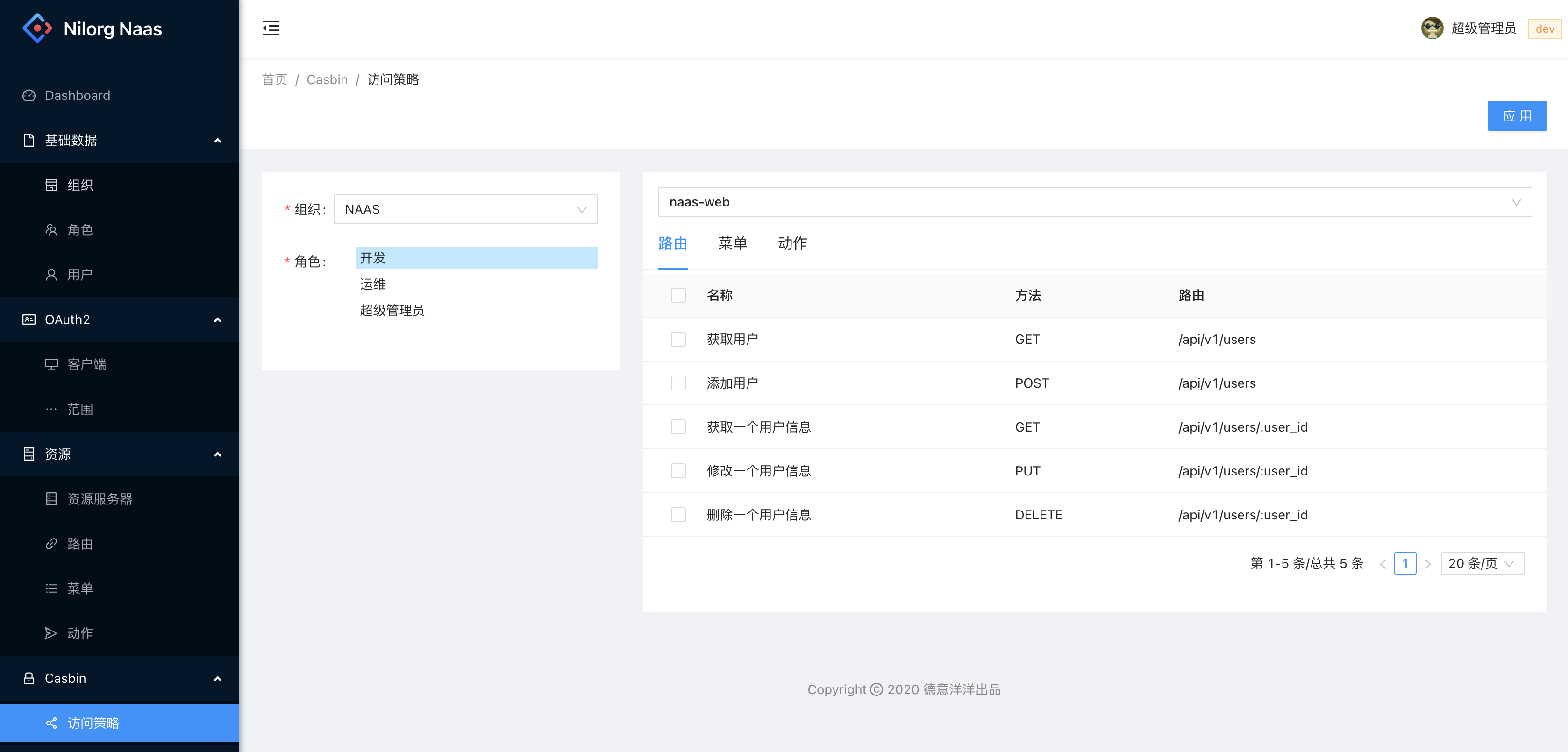
Task: Collapse the OAuth2 sidebar group
Action: tap(217, 319)
